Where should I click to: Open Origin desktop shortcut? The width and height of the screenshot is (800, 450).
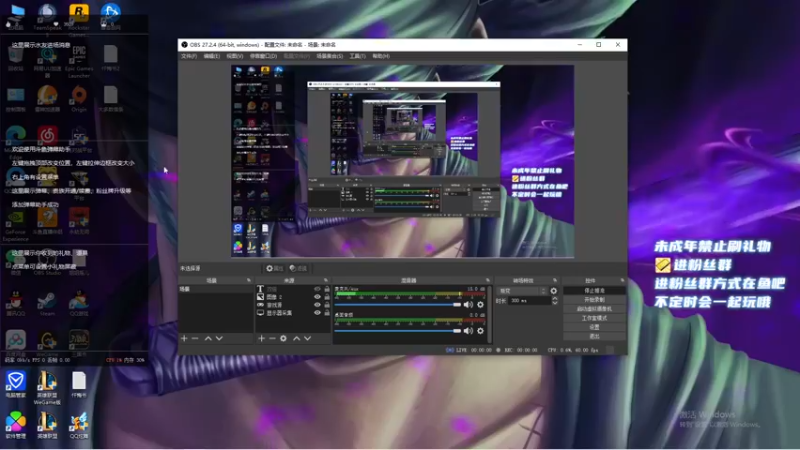[x=79, y=98]
